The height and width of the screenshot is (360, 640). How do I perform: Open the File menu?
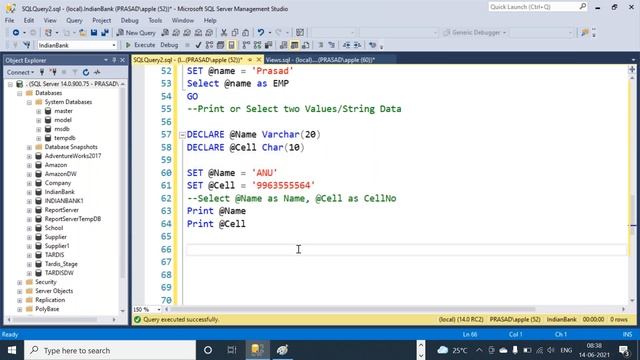pyautogui.click(x=9, y=20)
